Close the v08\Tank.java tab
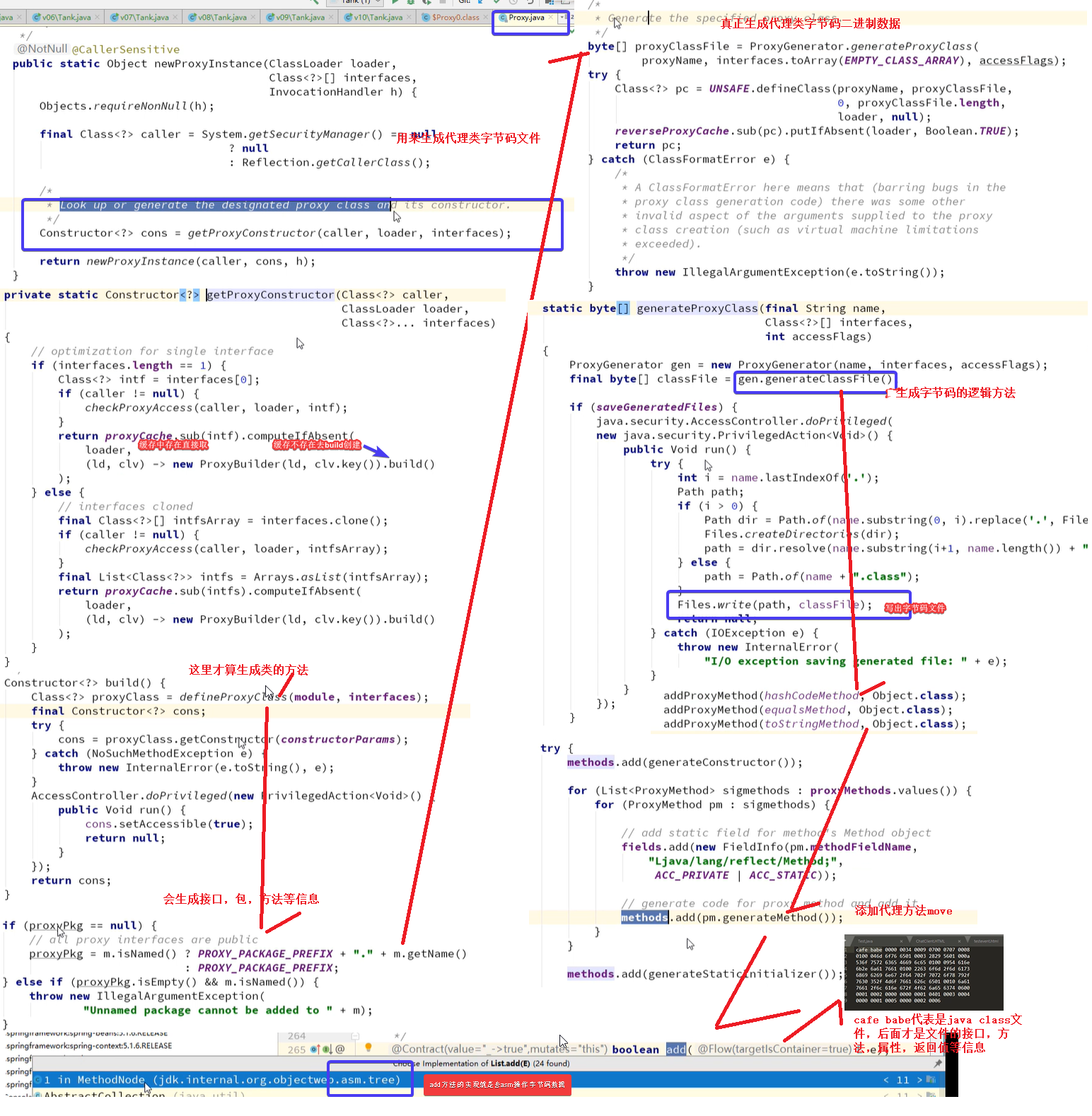 [x=254, y=17]
